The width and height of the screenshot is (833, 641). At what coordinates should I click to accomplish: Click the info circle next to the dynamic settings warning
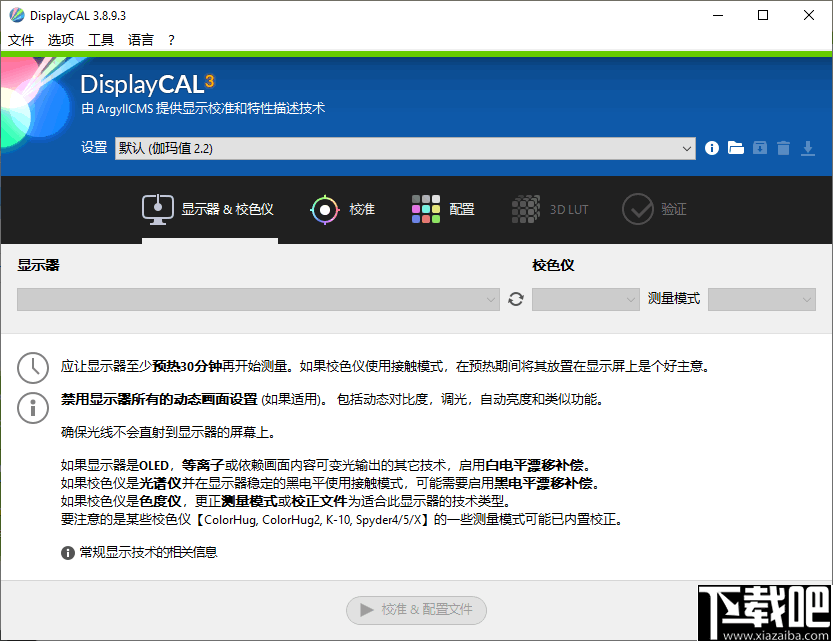[33, 407]
